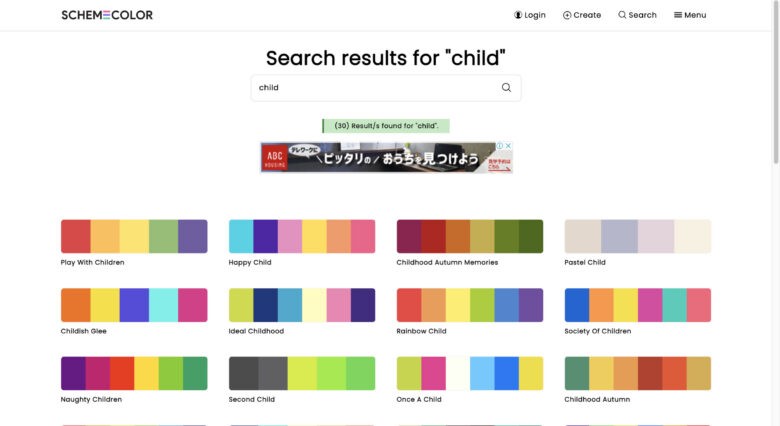Select the Create navigation item
The height and width of the screenshot is (426, 780).
coord(582,15)
